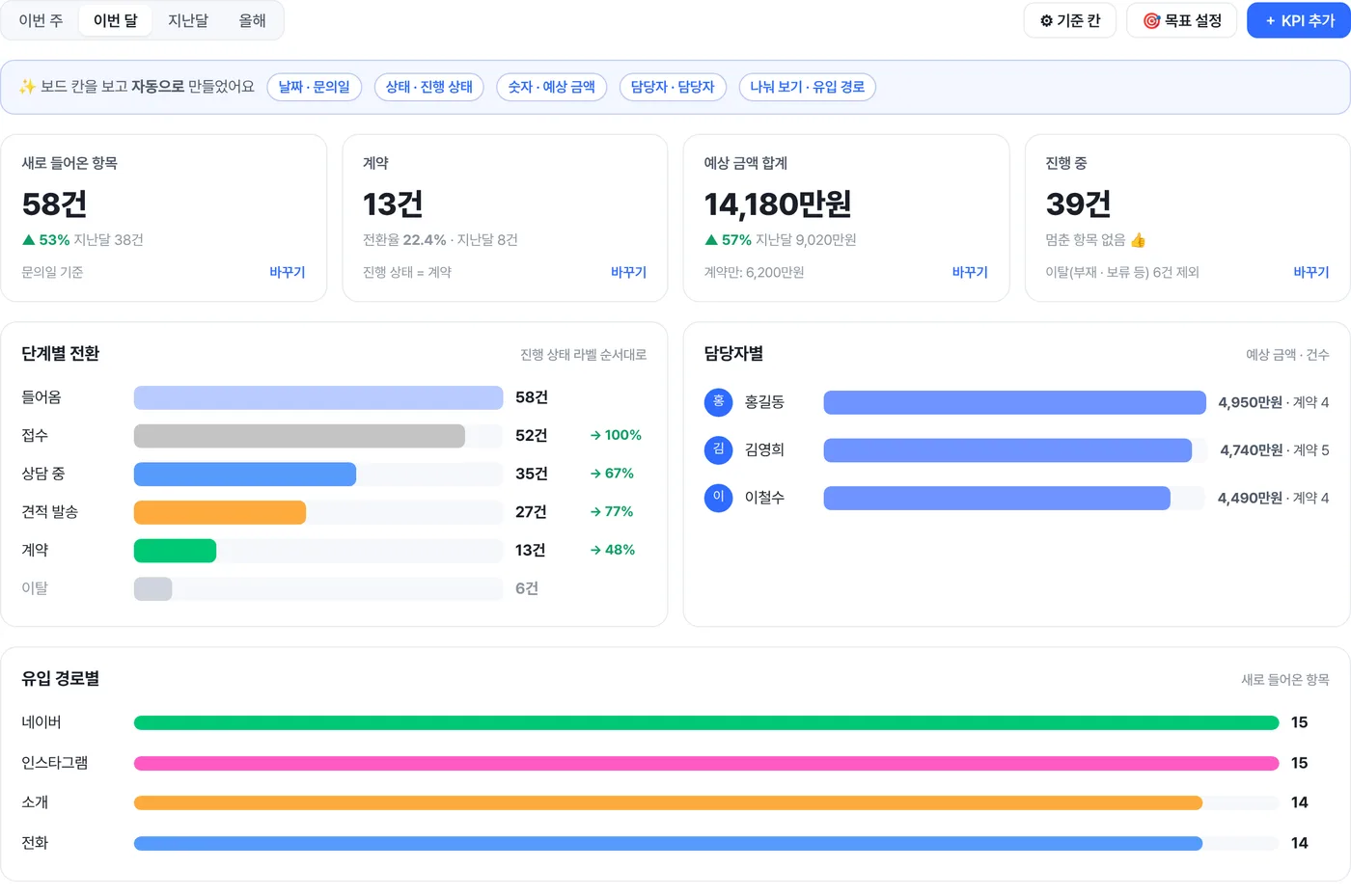Viewport: 1351px width, 896px height.
Task: Click the 목표 설정 button
Action: click(1182, 20)
